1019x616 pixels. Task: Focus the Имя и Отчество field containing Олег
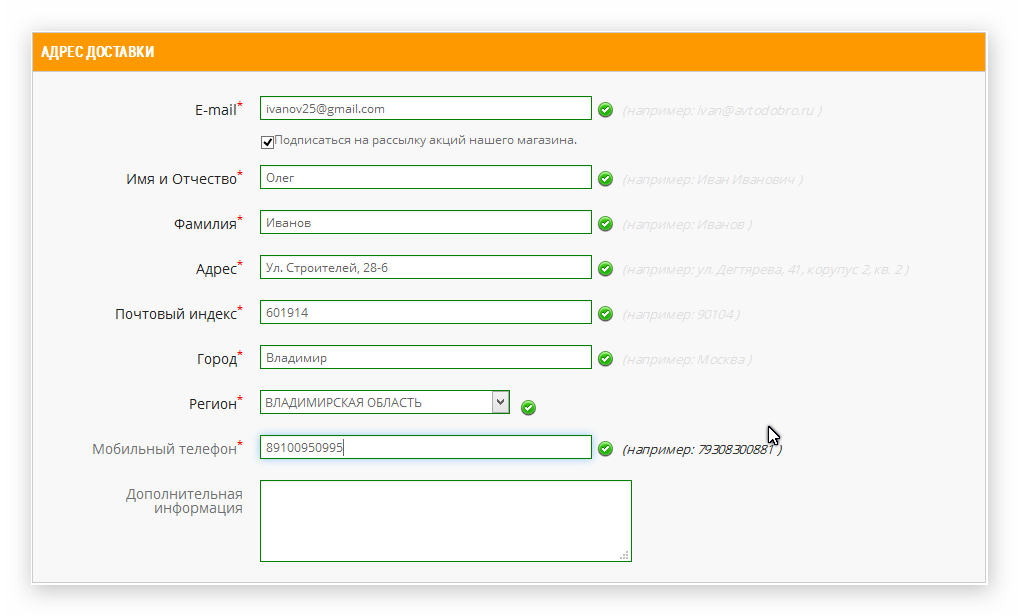pyautogui.click(x=426, y=177)
